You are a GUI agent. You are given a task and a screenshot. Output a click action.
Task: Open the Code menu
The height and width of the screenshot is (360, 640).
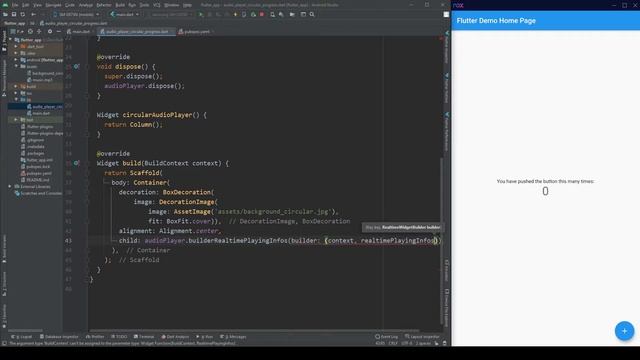click(x=70, y=5)
